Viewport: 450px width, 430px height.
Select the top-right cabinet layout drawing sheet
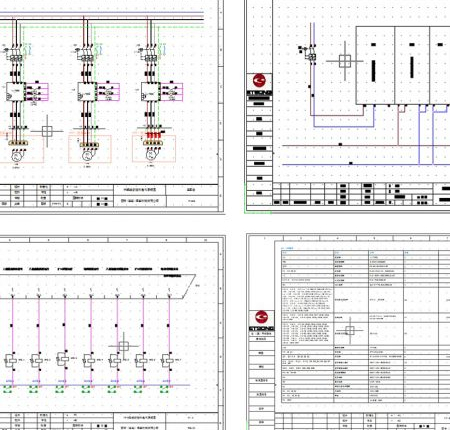[347, 107]
